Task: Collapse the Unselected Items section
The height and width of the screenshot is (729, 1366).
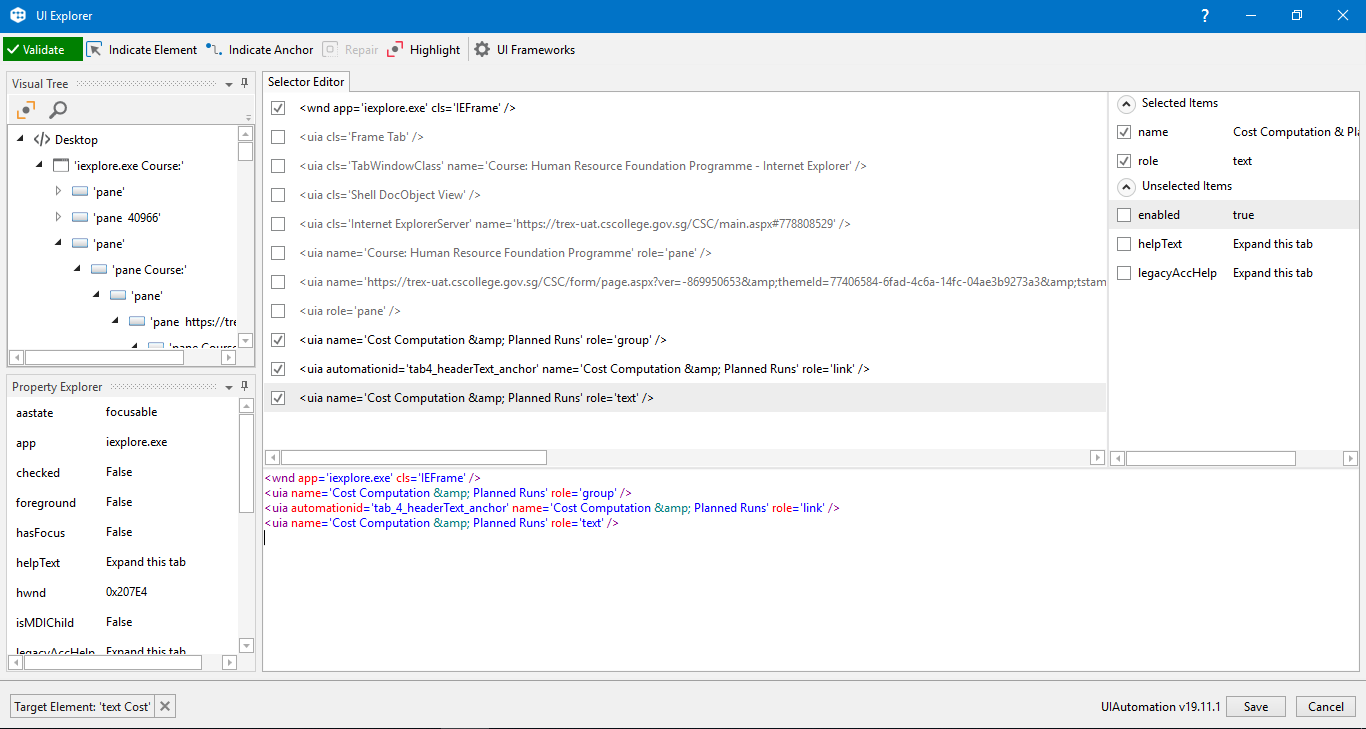Action: pyautogui.click(x=1126, y=186)
